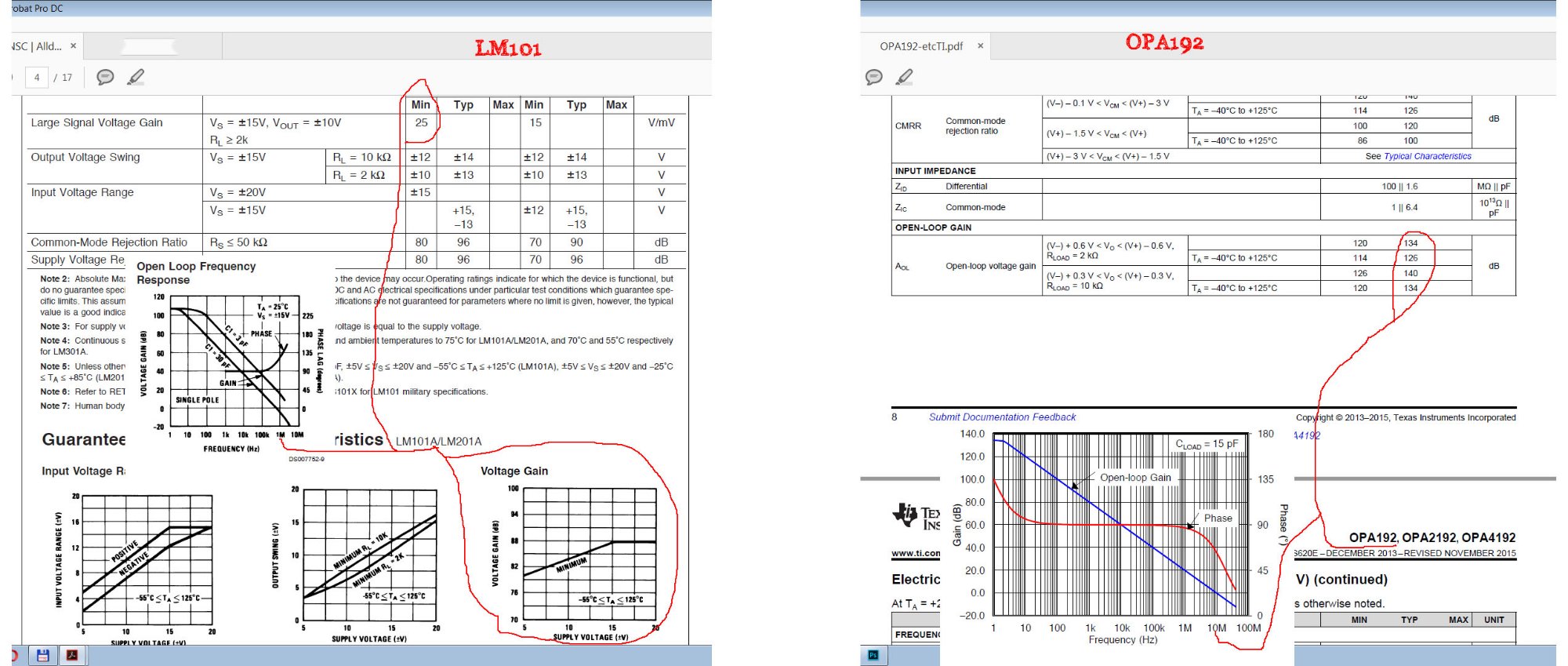
Task: Click the 'CMRR' parameter cell
Action: pos(908,126)
